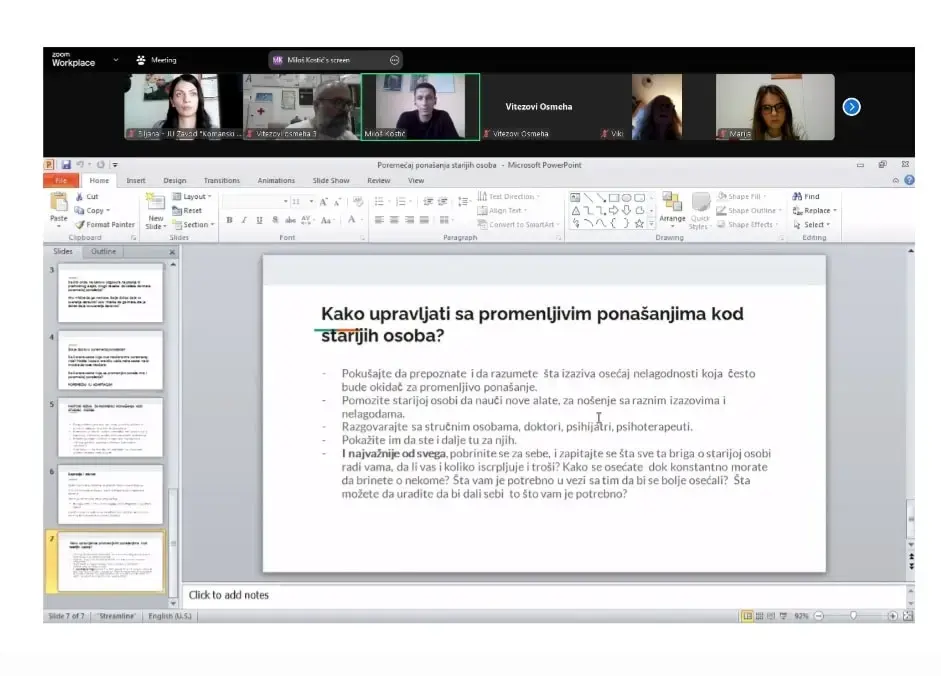
Task: Justify text in Paragraph group
Action: 424,220
